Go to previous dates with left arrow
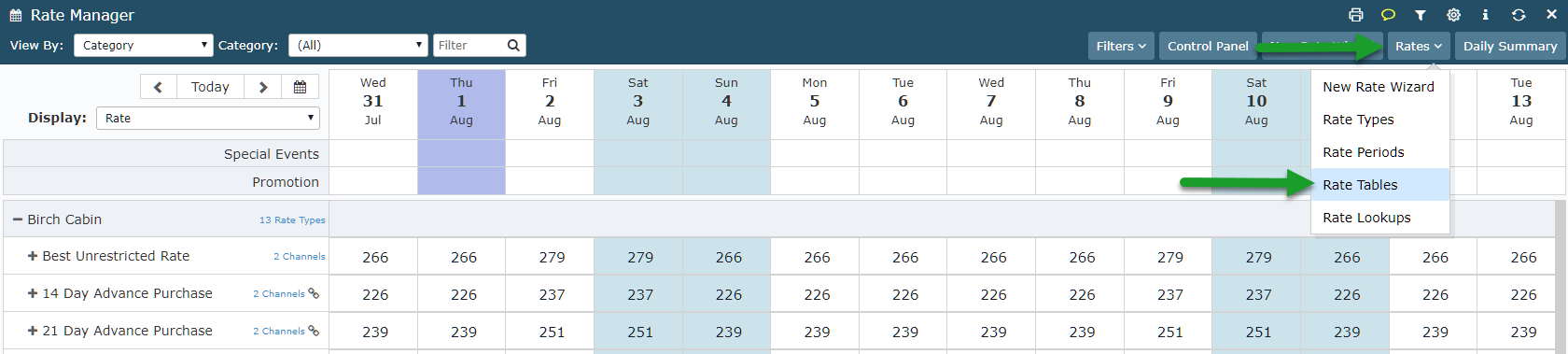The image size is (1568, 354). pyautogui.click(x=159, y=87)
